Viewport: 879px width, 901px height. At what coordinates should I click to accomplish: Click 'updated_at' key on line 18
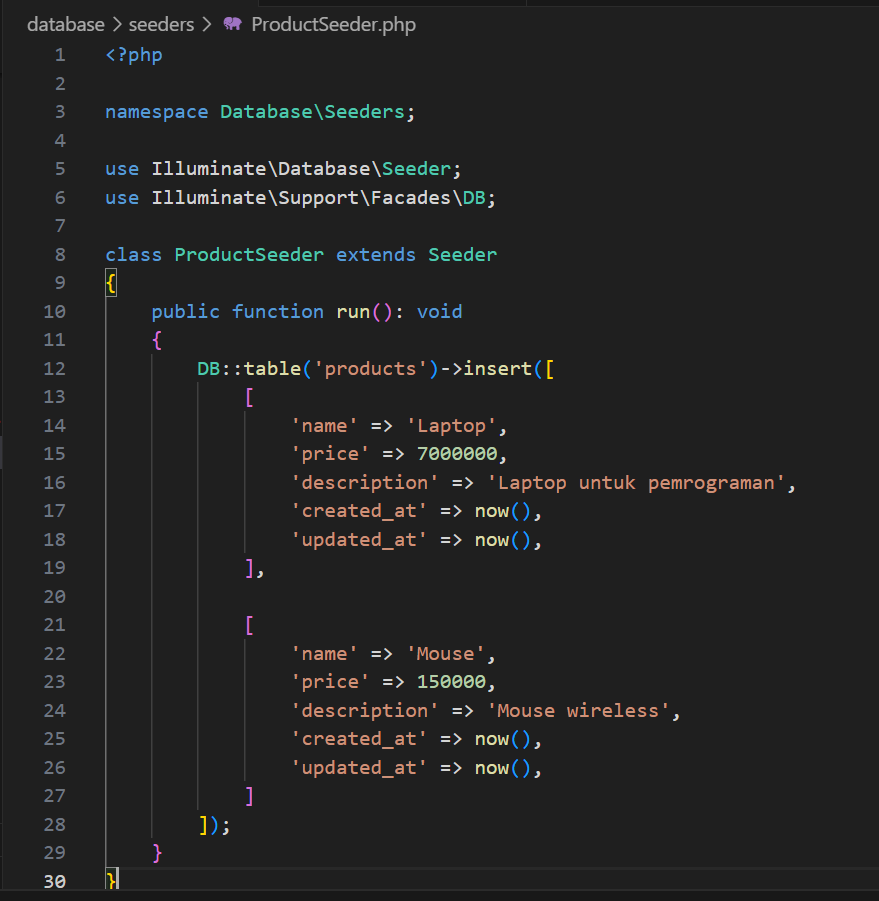coord(359,540)
